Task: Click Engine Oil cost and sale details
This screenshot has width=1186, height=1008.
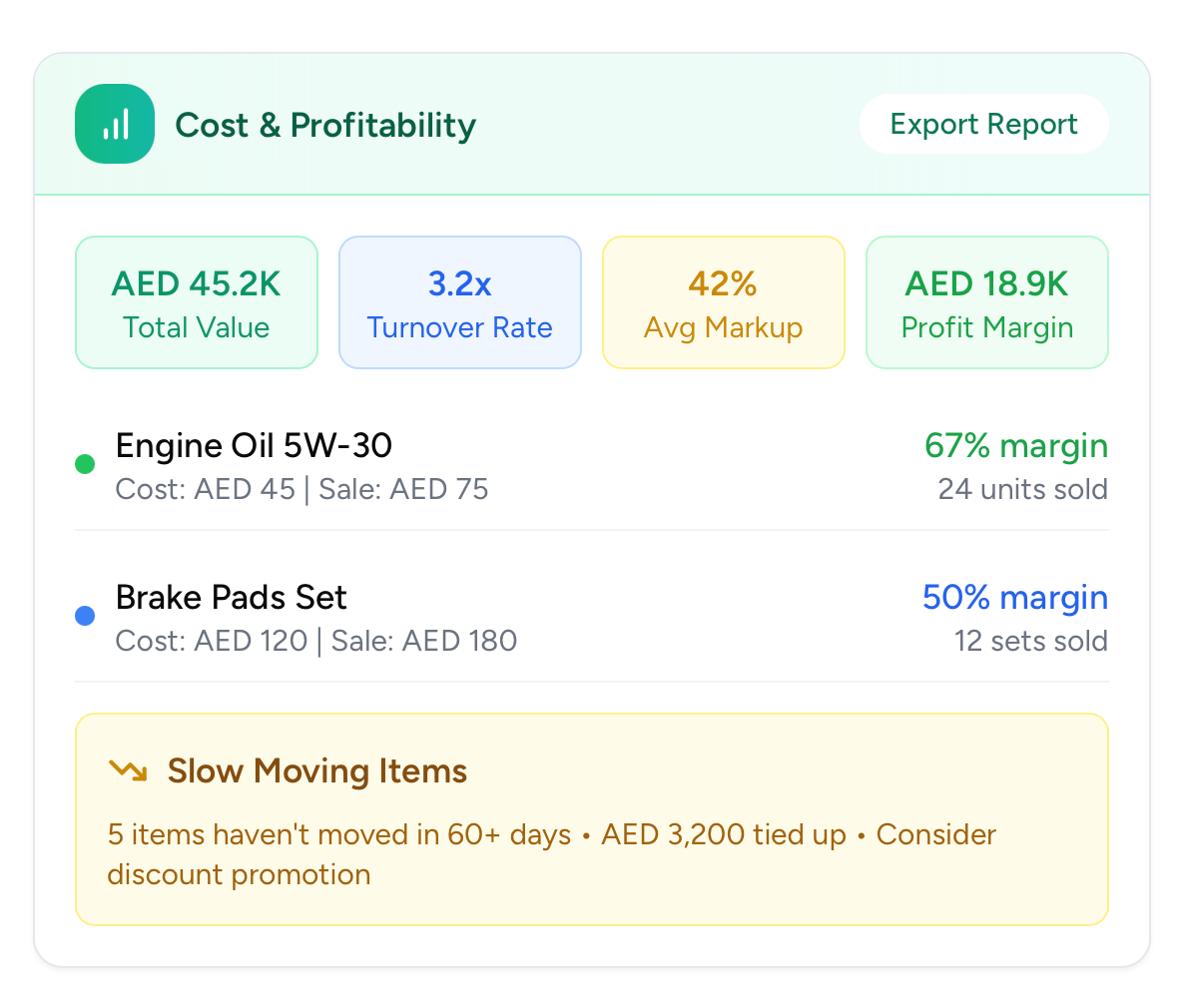Action: coord(302,489)
